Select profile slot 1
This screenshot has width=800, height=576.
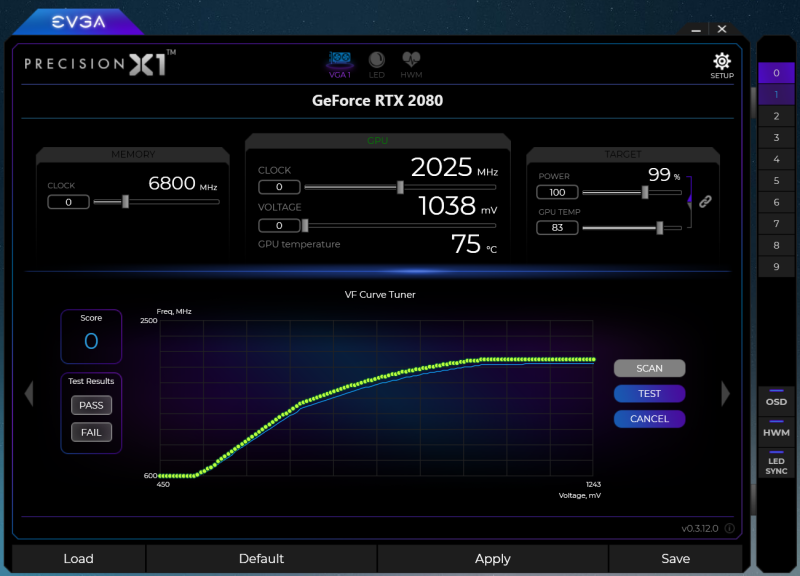coord(776,94)
